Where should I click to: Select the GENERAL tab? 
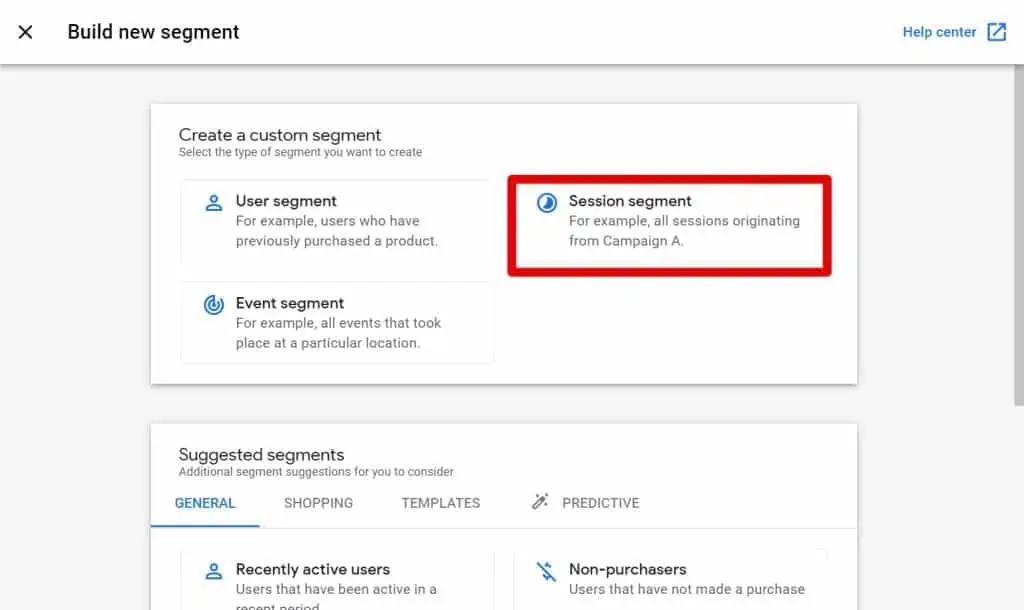(x=206, y=503)
